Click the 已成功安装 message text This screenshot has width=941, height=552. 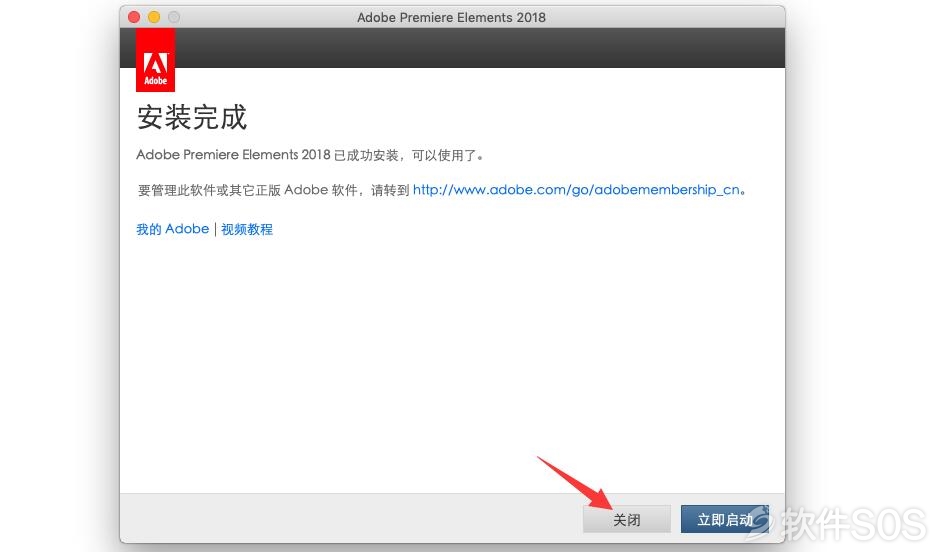coord(310,155)
